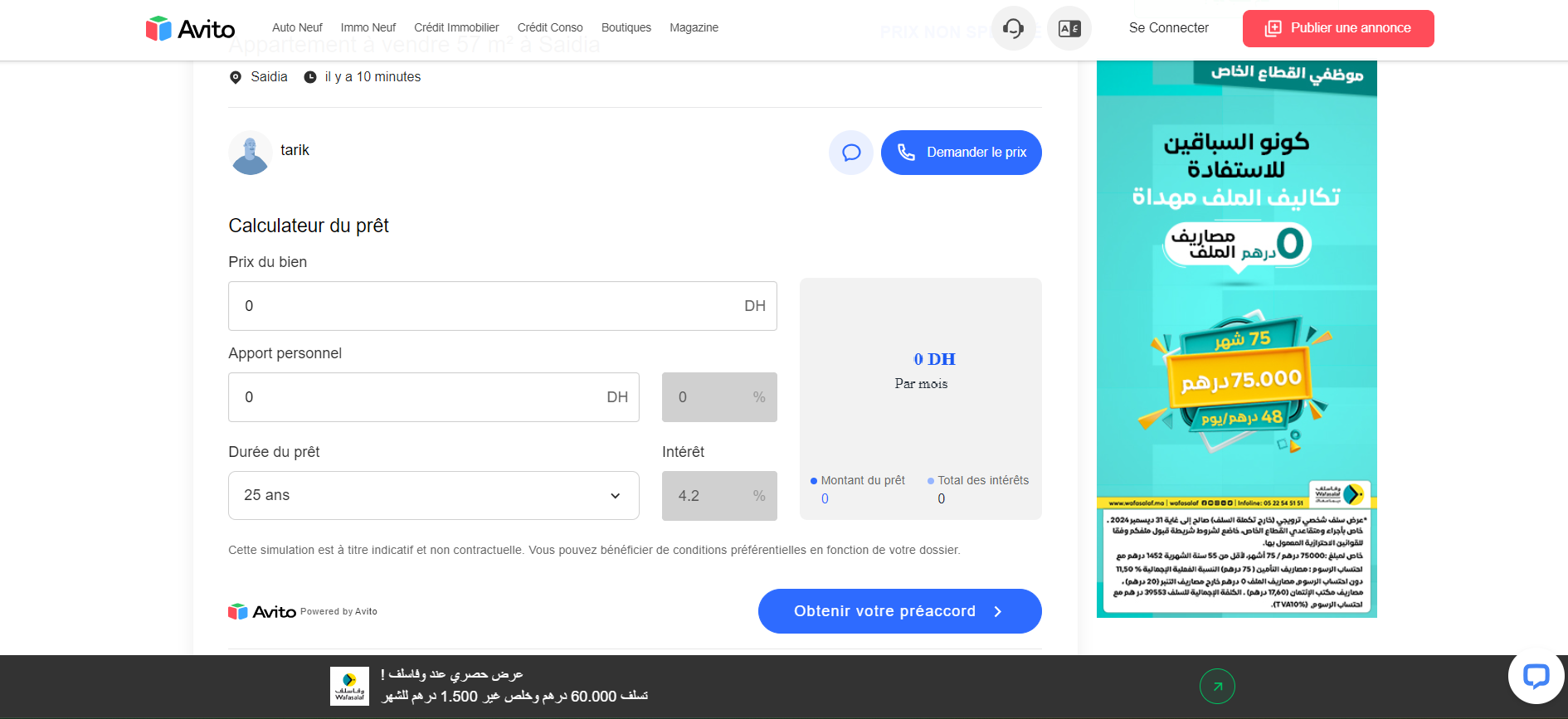Image resolution: width=1568 pixels, height=719 pixels.
Task: Open the live chat bubble widget
Action: pos(1536,676)
